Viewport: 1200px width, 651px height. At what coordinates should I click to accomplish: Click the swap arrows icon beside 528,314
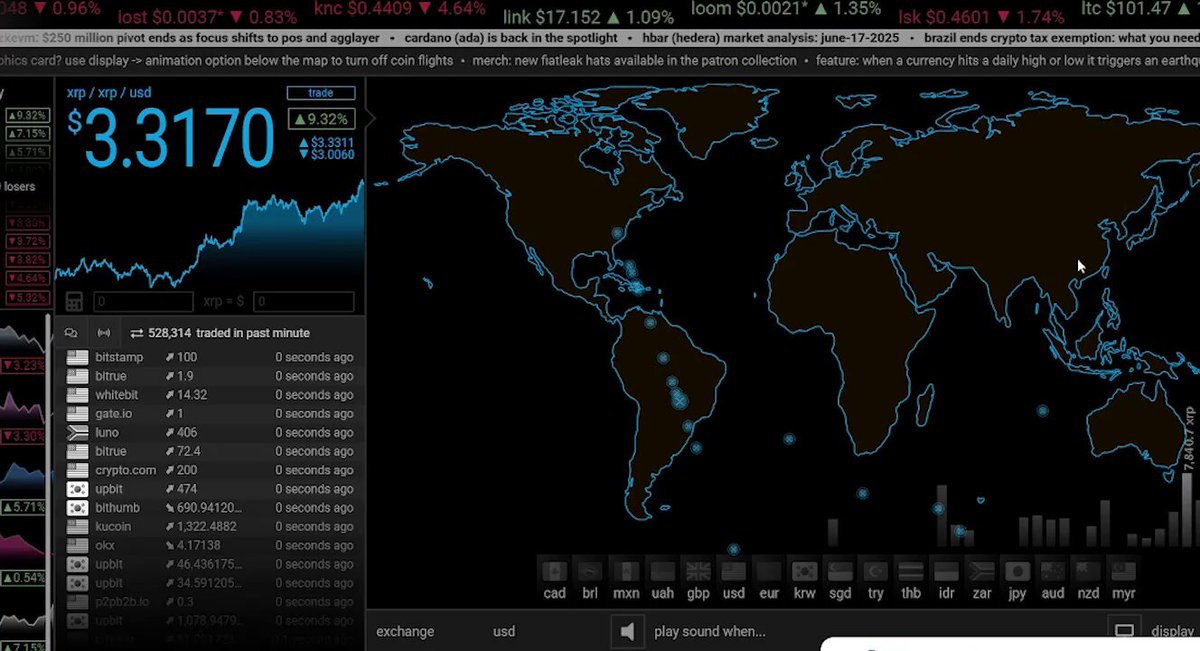tap(137, 333)
